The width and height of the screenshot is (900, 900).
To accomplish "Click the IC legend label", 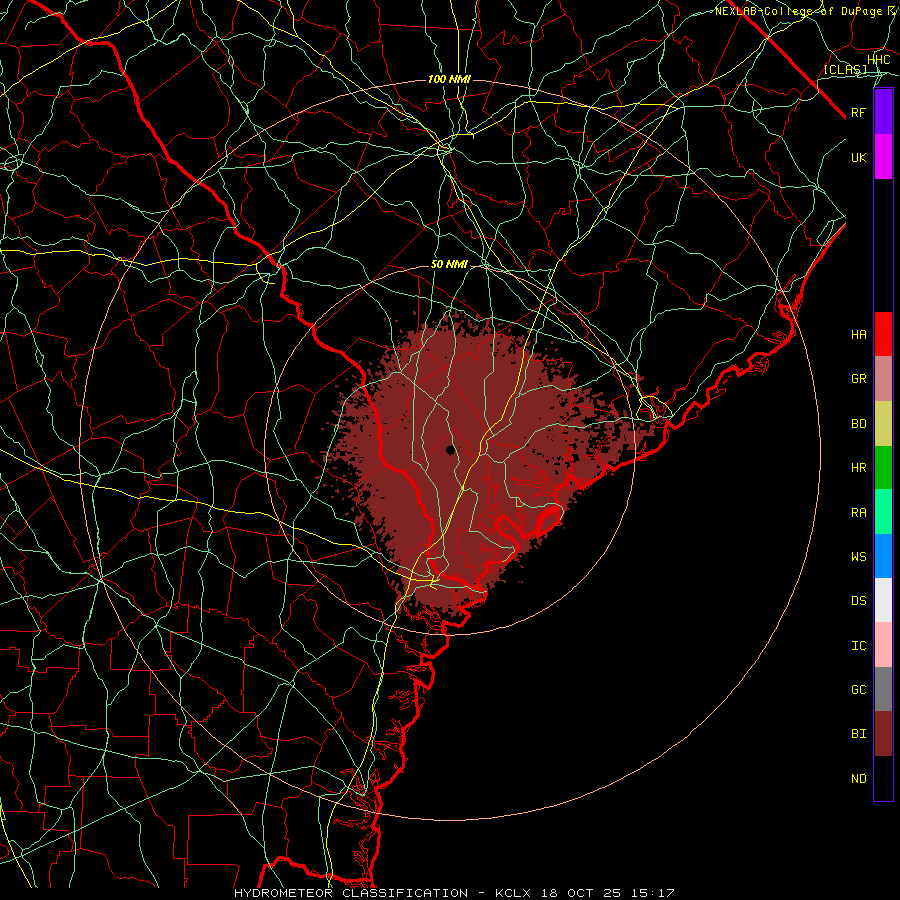I will (x=858, y=646).
